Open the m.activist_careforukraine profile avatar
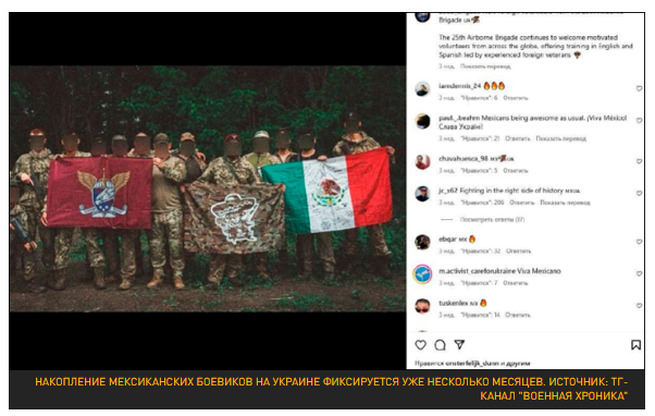The height and width of the screenshot is (416, 655). click(x=422, y=274)
